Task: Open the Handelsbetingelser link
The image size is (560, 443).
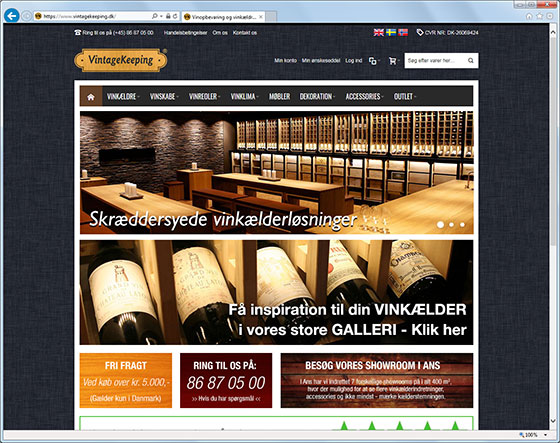Action: point(185,33)
